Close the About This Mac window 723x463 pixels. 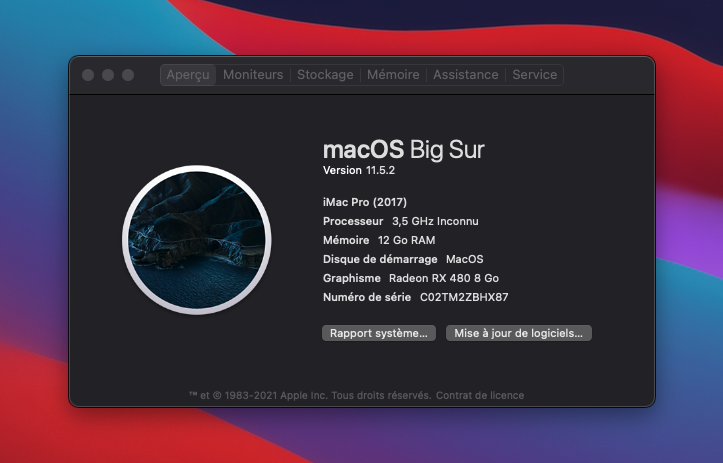point(88,75)
